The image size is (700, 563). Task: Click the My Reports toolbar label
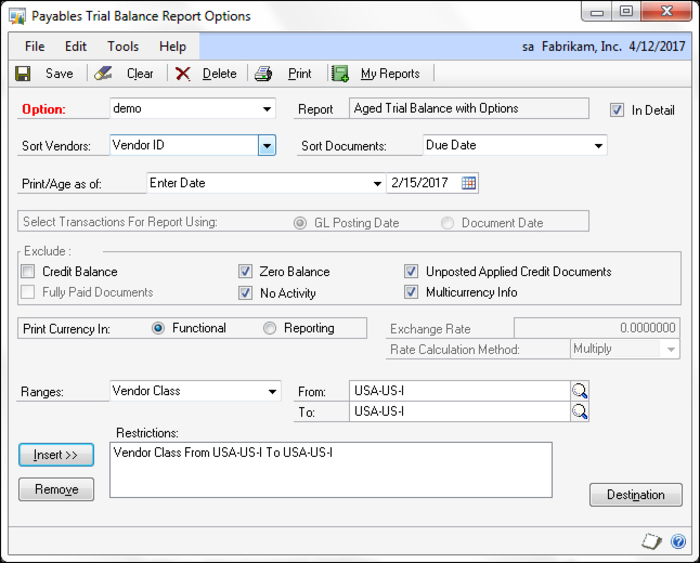coord(390,74)
